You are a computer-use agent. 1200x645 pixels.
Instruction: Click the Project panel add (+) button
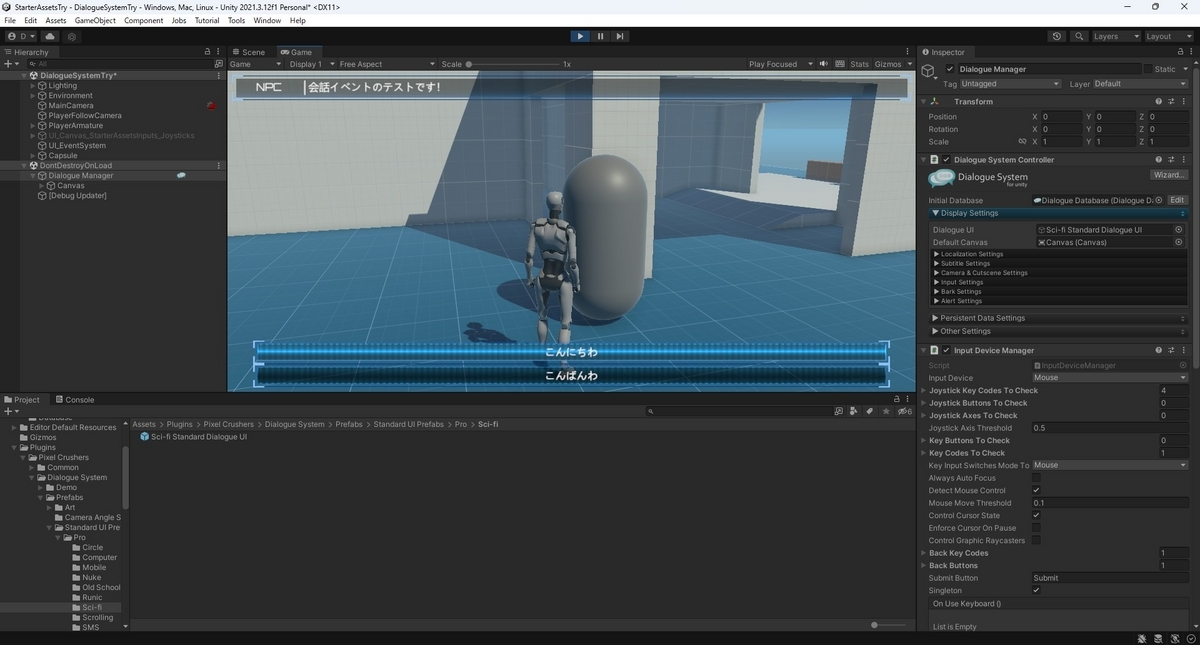point(11,411)
